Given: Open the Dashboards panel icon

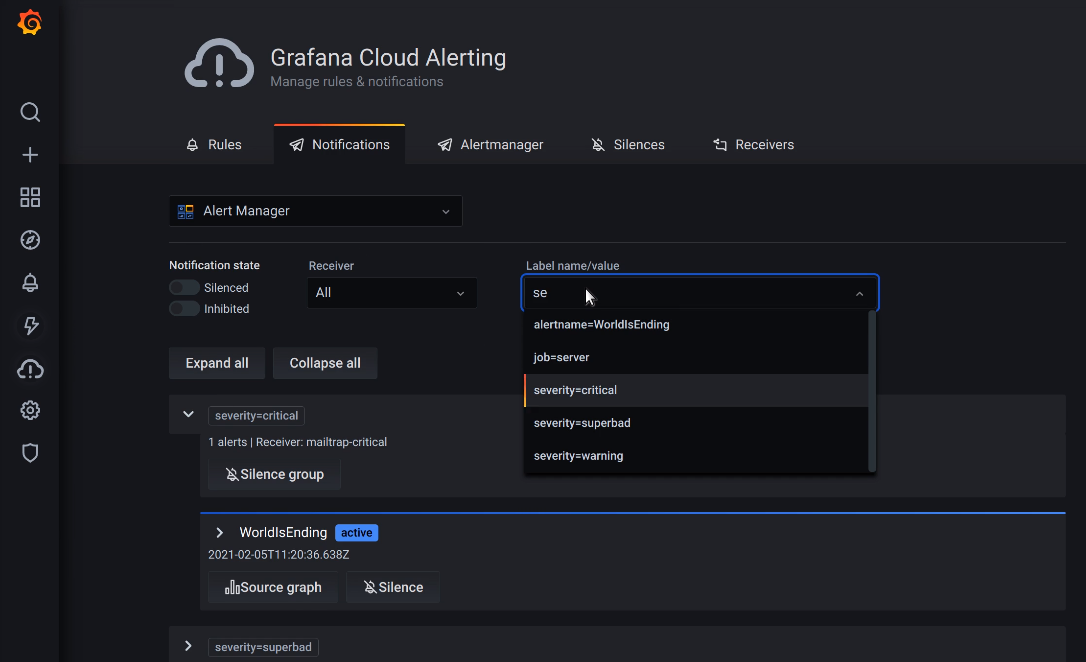Looking at the screenshot, I should coord(29,197).
